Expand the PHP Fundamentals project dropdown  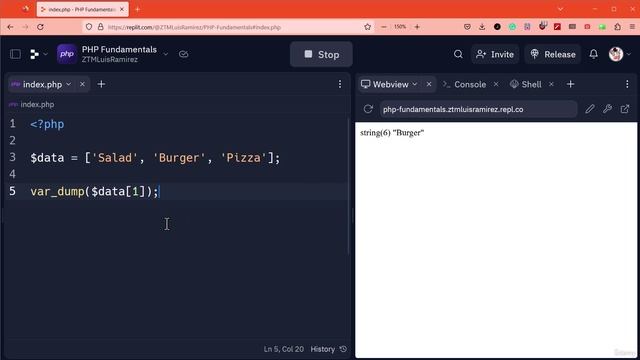click(x=165, y=54)
